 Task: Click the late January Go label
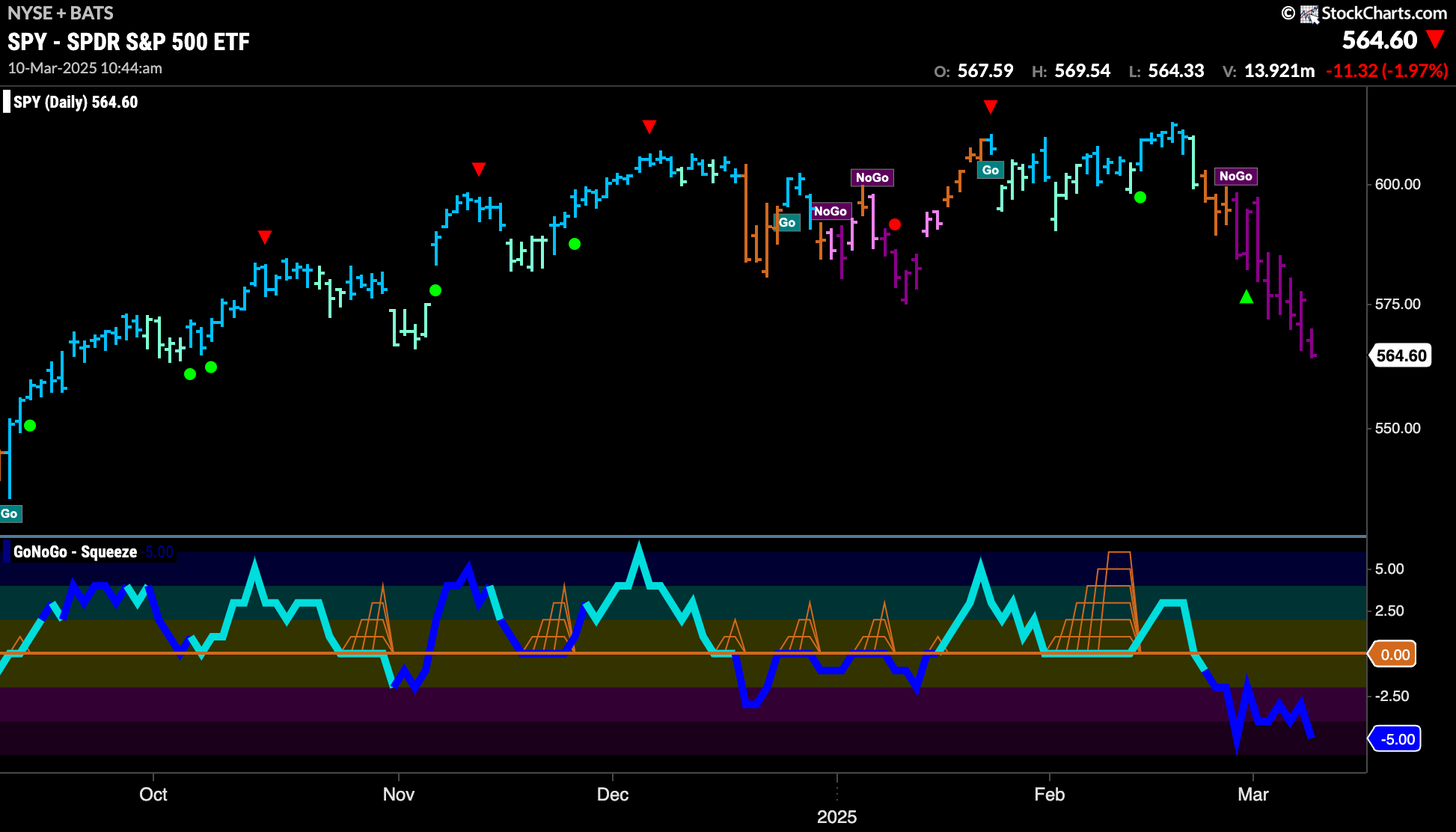(x=991, y=170)
